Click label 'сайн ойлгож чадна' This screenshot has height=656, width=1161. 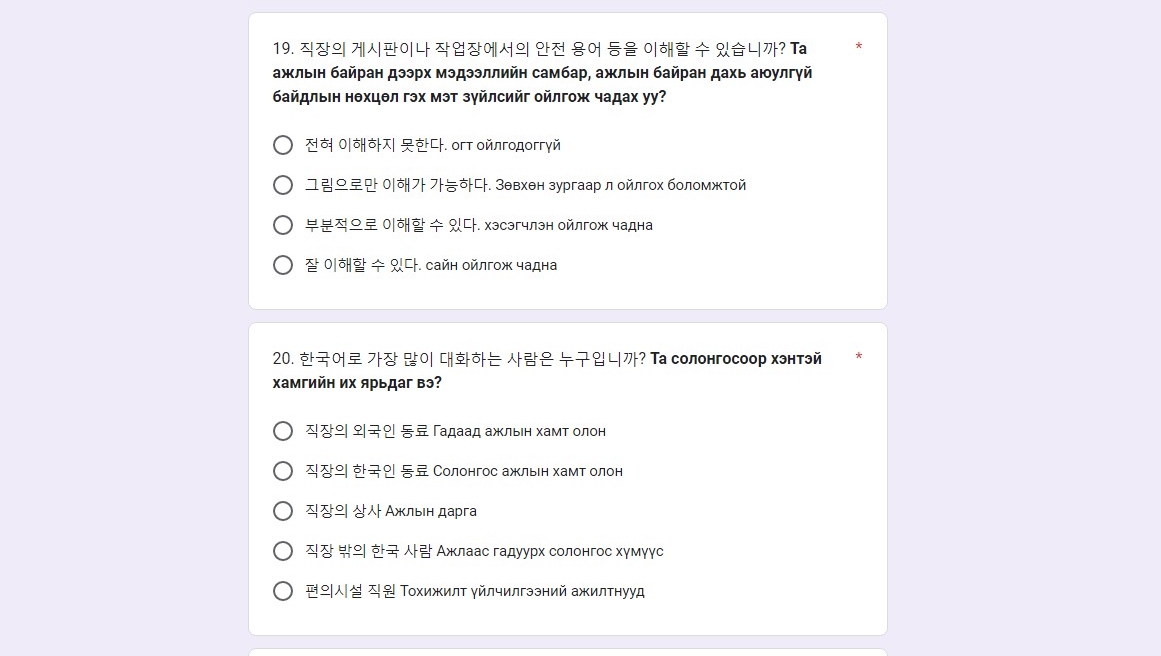492,265
